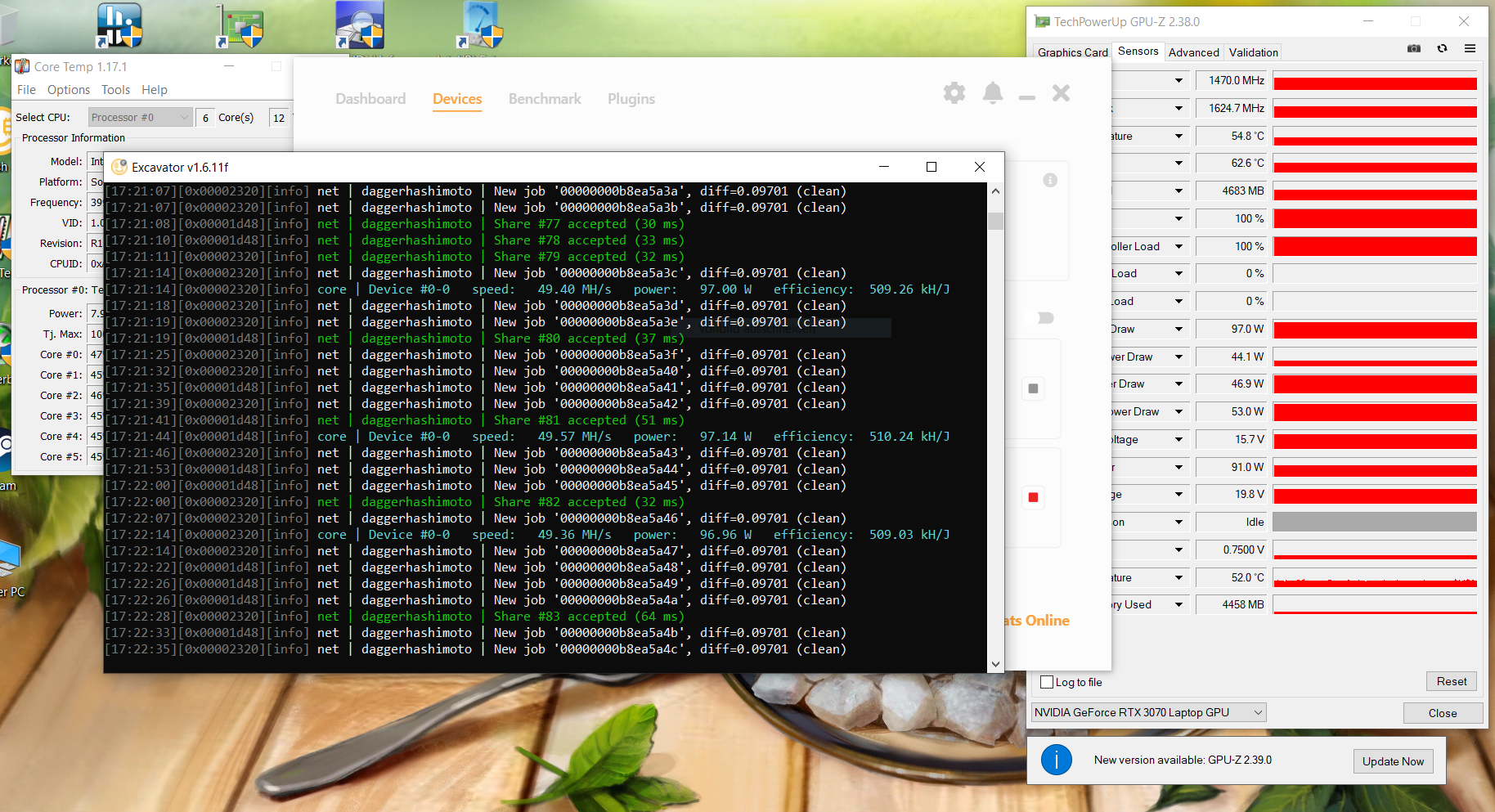Launch the graphics card desktop shortcut
This screenshot has height=812, width=1495.
point(240,26)
